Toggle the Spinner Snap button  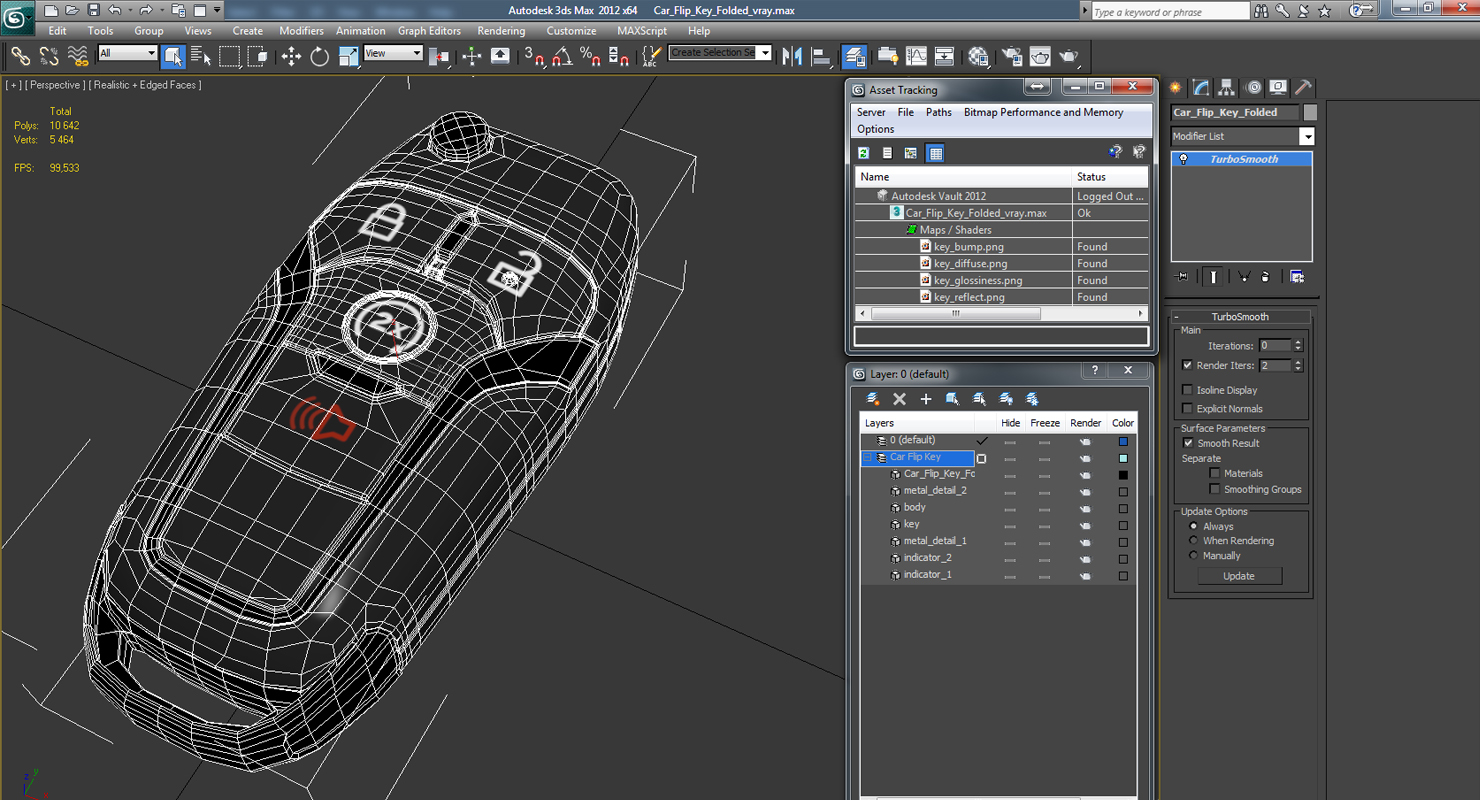tap(618, 56)
